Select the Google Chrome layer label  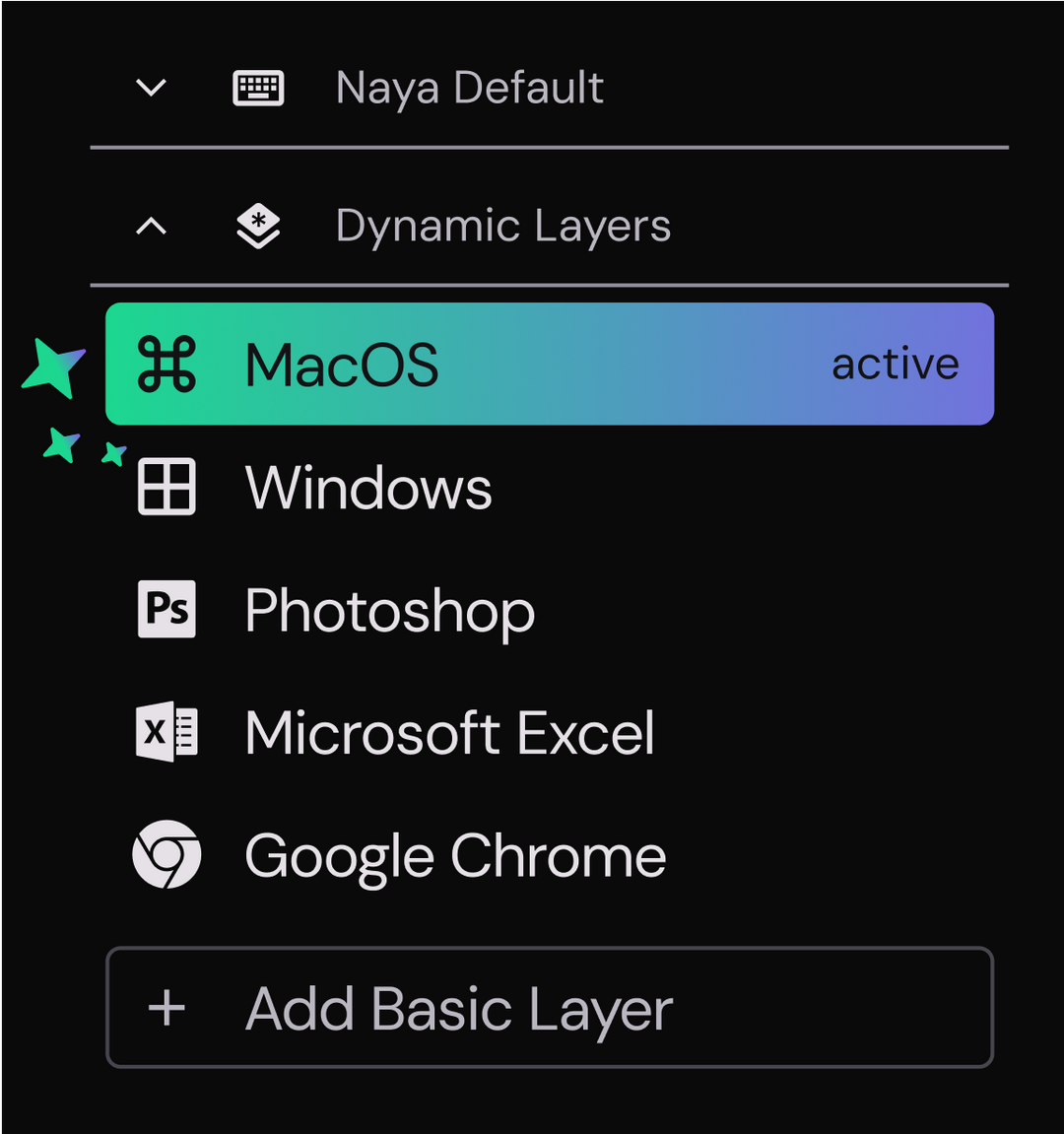[455, 855]
